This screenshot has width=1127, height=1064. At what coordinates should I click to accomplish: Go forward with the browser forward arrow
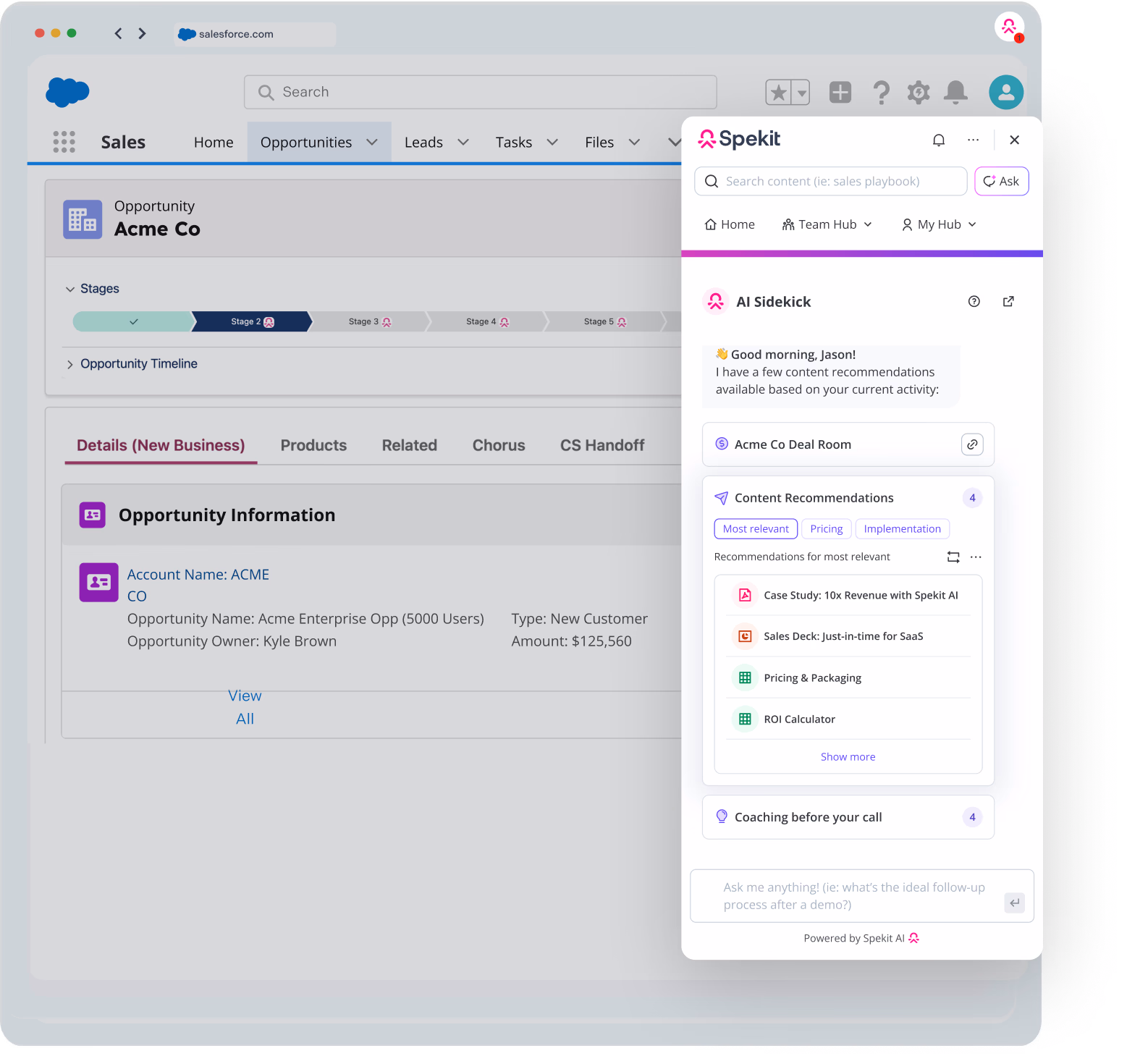click(142, 33)
